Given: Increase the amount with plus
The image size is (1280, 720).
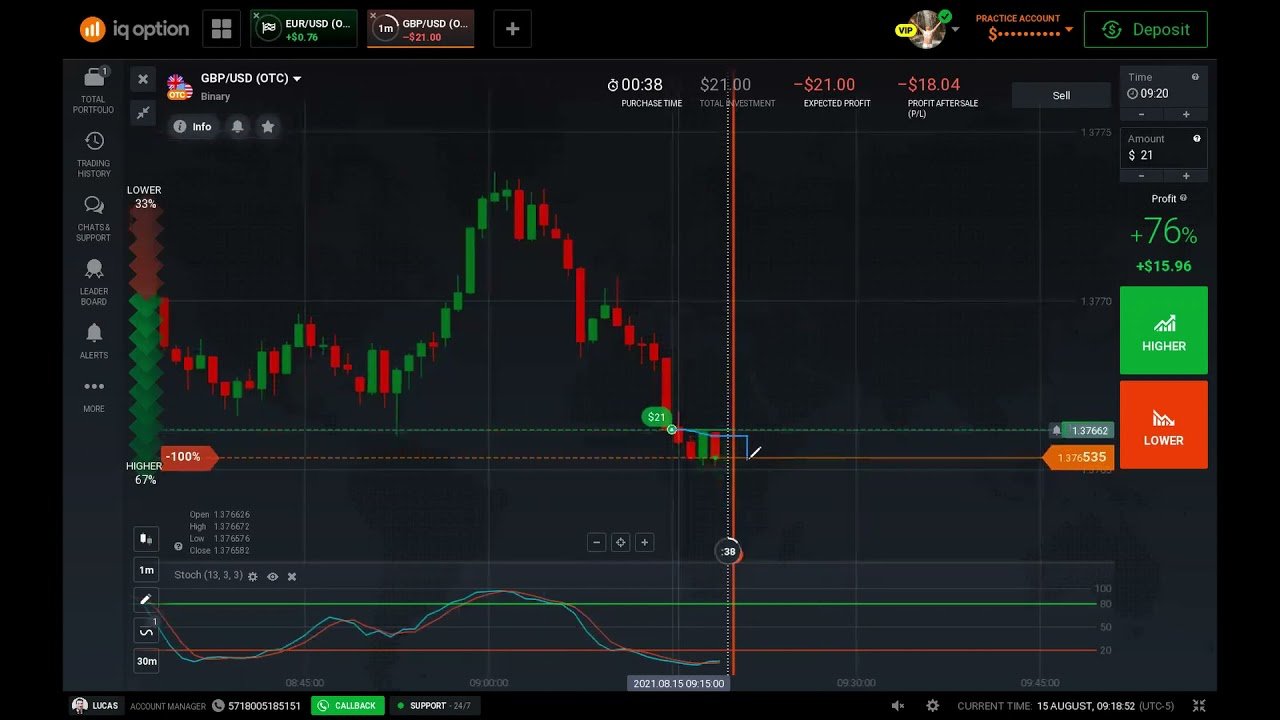Looking at the screenshot, I should click(1186, 176).
